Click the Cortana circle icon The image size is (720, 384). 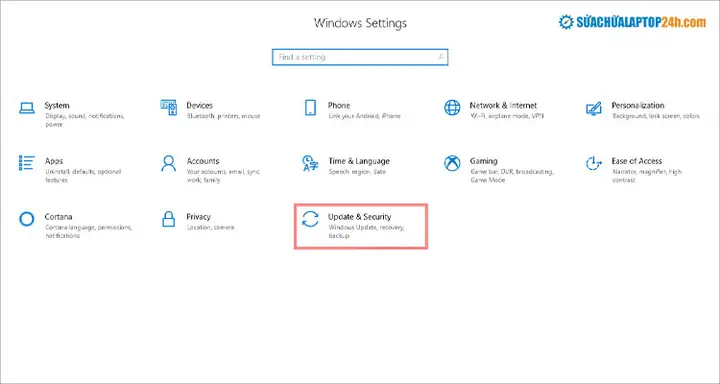[27, 219]
